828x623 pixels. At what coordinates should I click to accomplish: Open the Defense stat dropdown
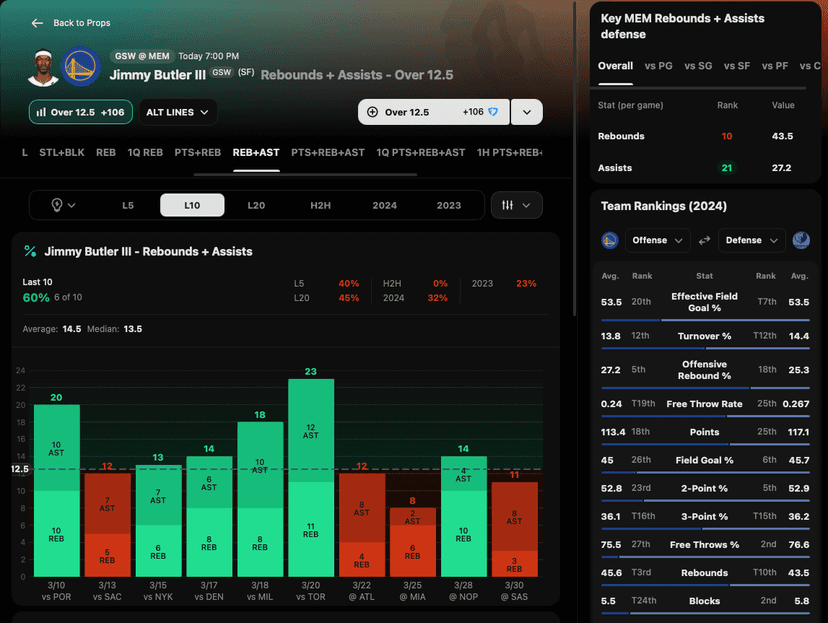tap(751, 240)
